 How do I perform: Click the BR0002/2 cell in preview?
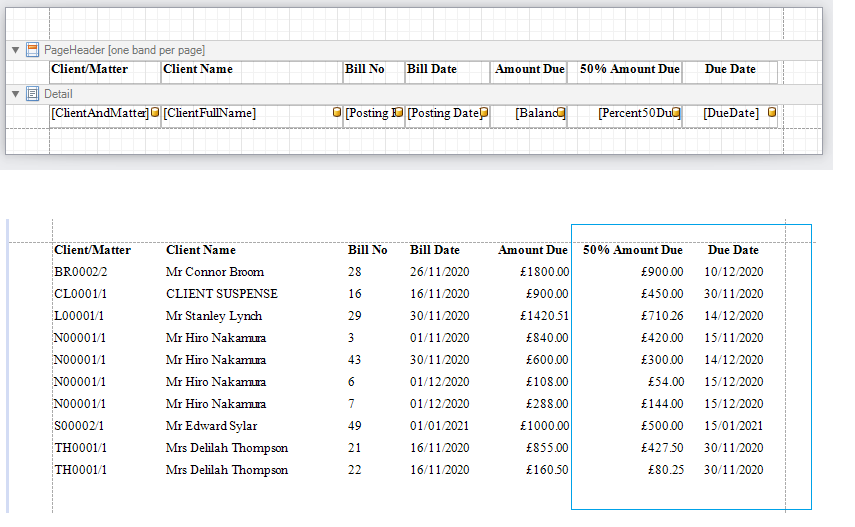(x=81, y=272)
